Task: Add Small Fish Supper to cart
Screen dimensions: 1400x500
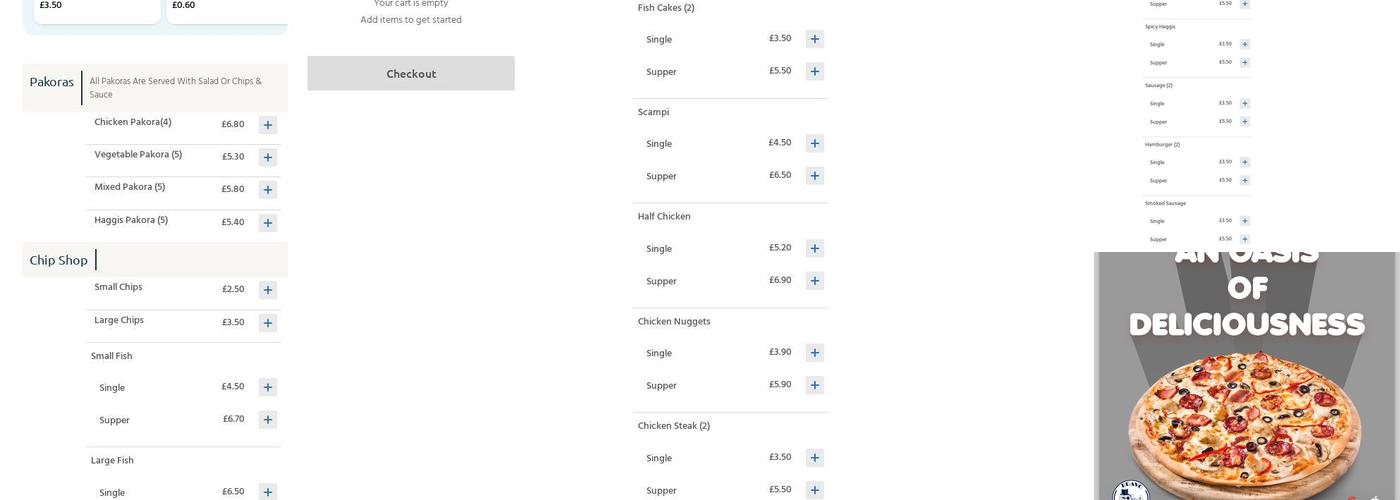Action: coord(267,420)
